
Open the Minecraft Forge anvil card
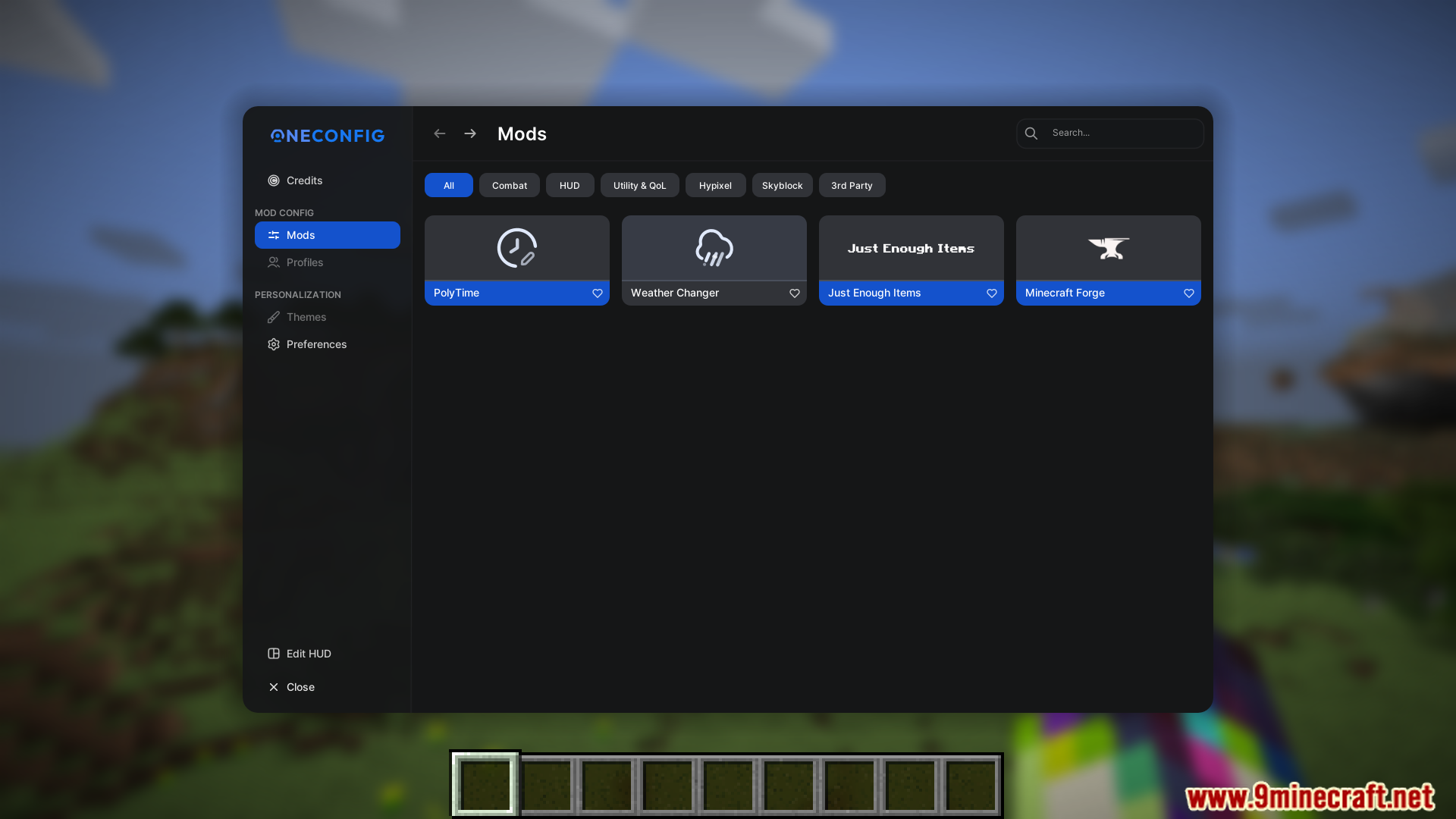click(x=1109, y=248)
